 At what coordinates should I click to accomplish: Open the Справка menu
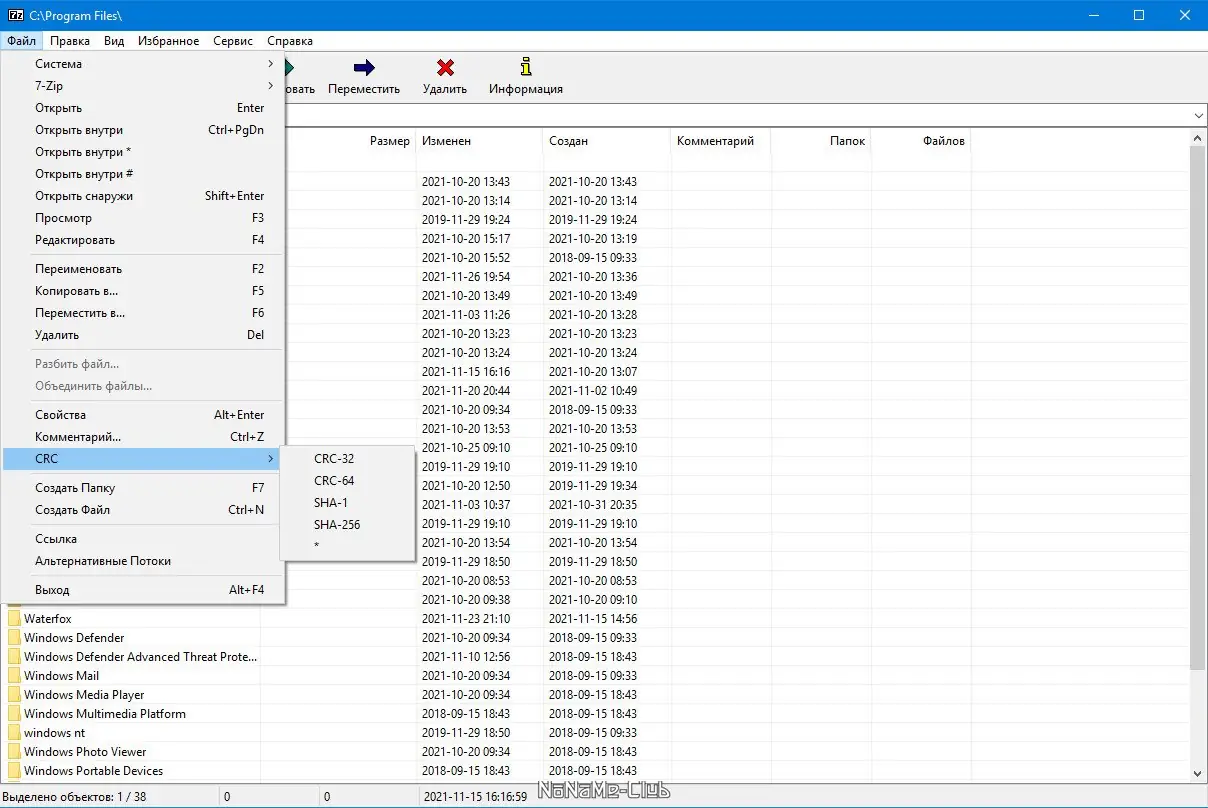pos(290,41)
